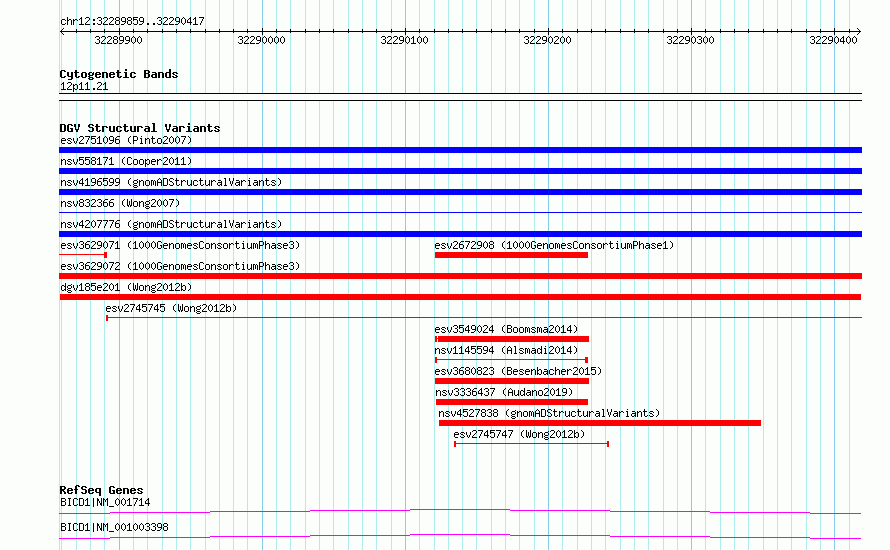Click ruler position 32289900
The image size is (890, 550).
[119, 40]
